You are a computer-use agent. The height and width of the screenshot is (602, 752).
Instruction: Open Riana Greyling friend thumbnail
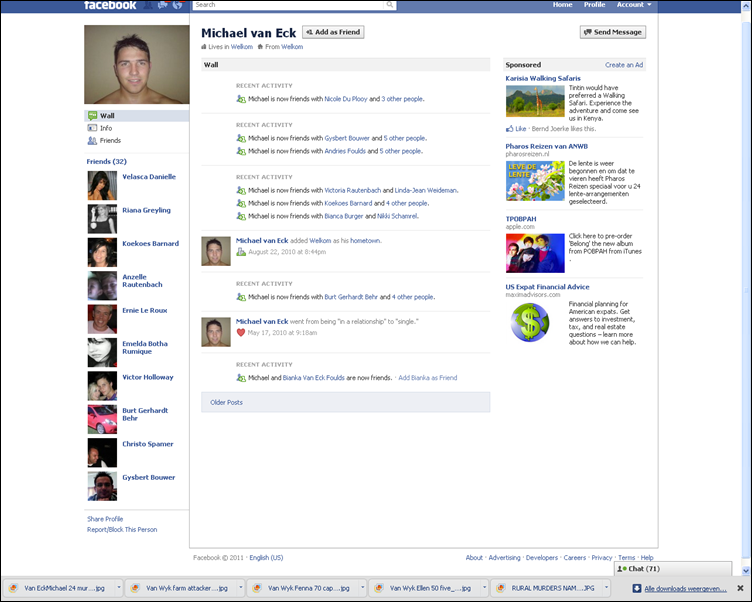coord(102,219)
